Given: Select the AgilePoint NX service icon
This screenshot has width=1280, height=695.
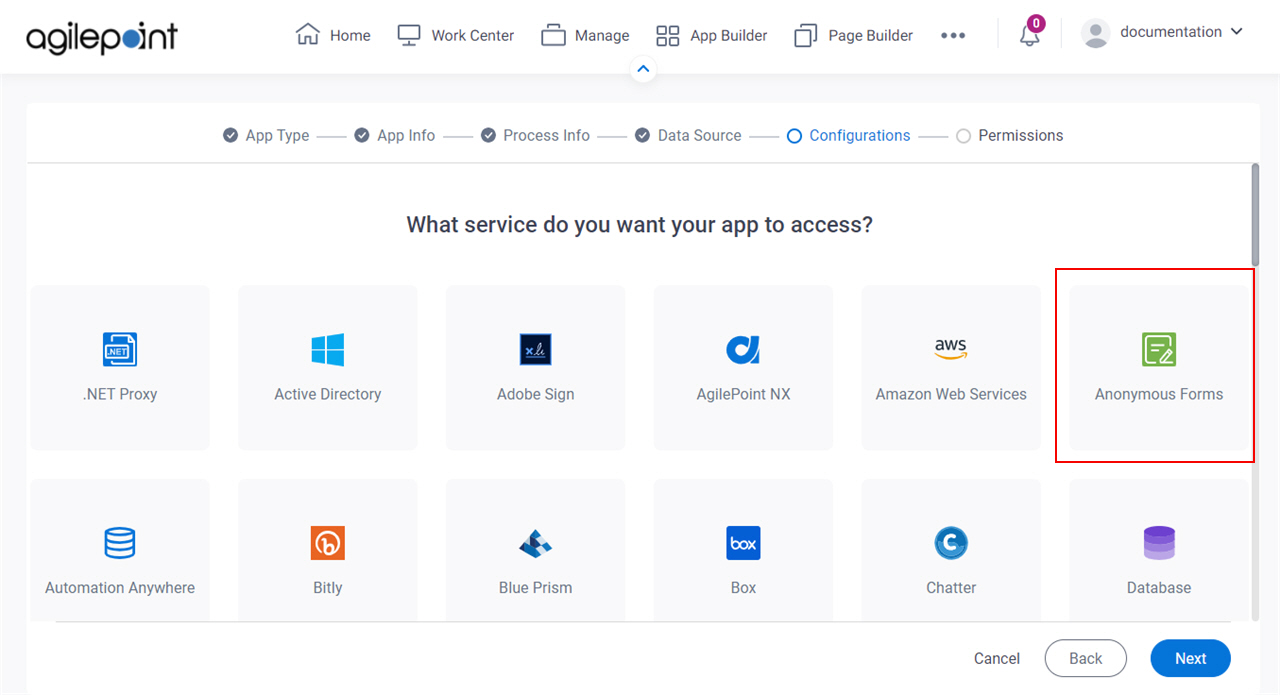Looking at the screenshot, I should (x=743, y=350).
